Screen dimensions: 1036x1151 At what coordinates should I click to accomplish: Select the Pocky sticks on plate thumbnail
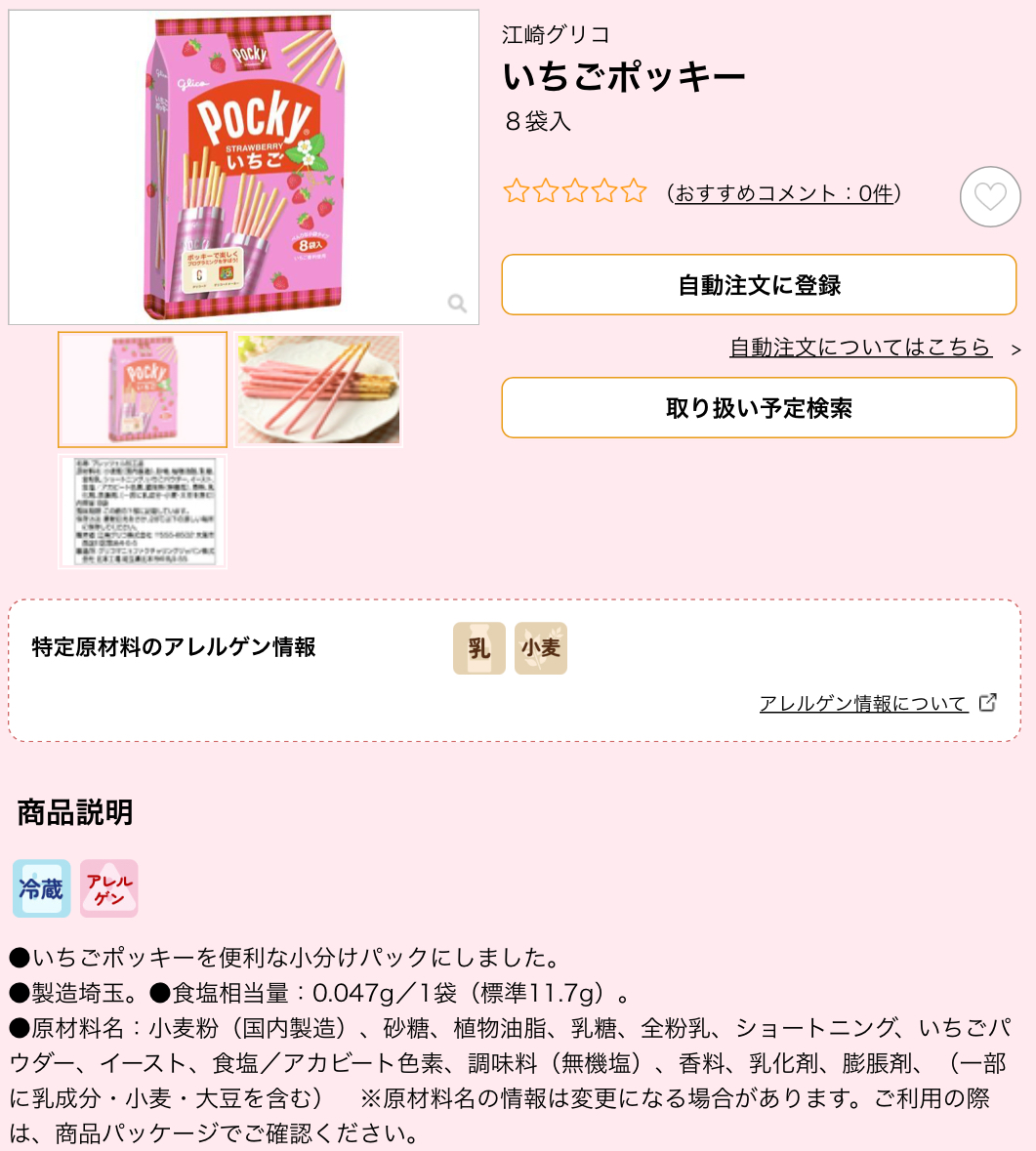[318, 390]
